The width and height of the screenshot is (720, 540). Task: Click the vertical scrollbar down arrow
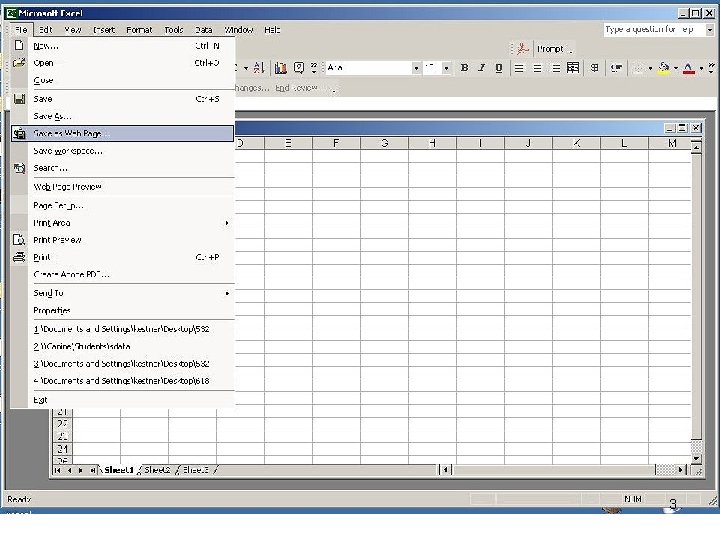click(696, 458)
